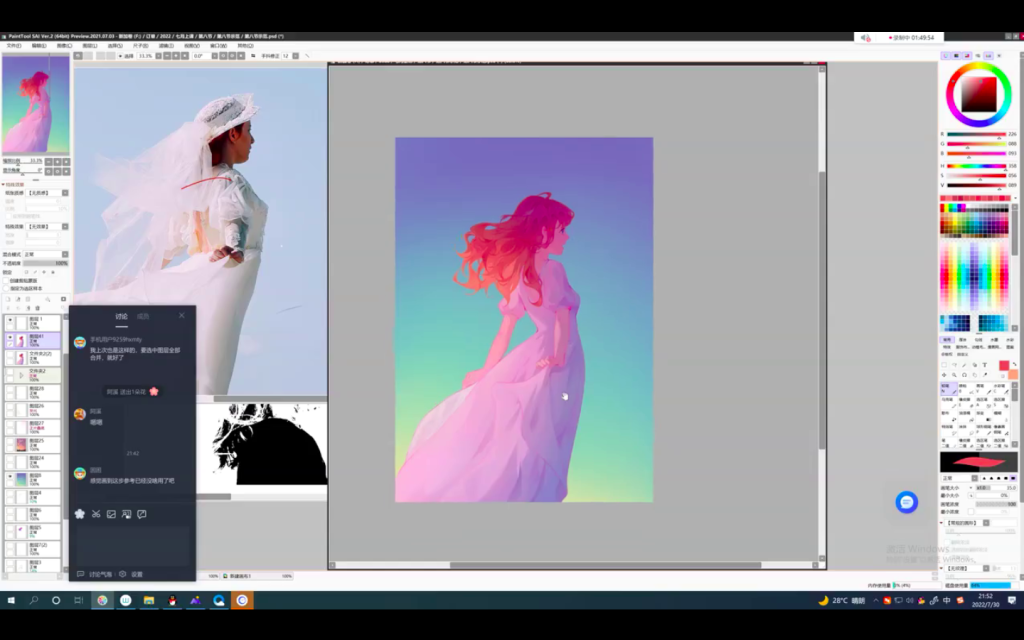Switch to the 成员 tab in chat
1024x640 pixels.
click(x=143, y=316)
